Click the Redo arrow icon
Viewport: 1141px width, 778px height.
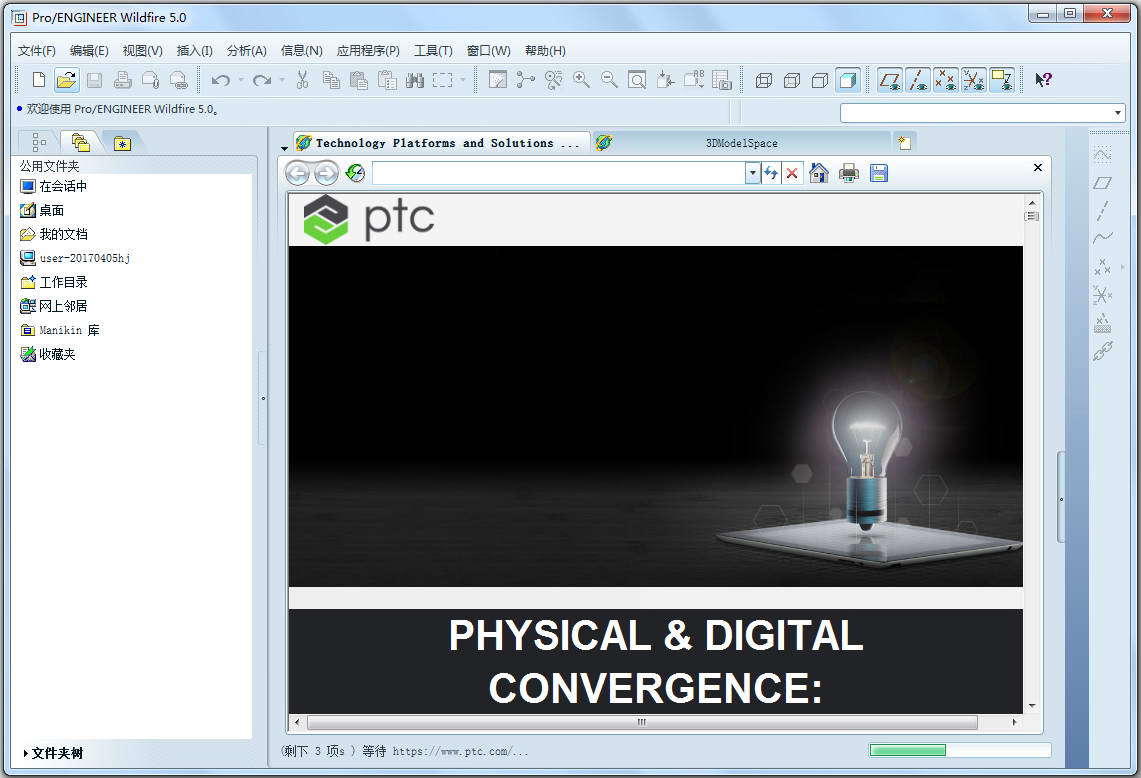(261, 80)
